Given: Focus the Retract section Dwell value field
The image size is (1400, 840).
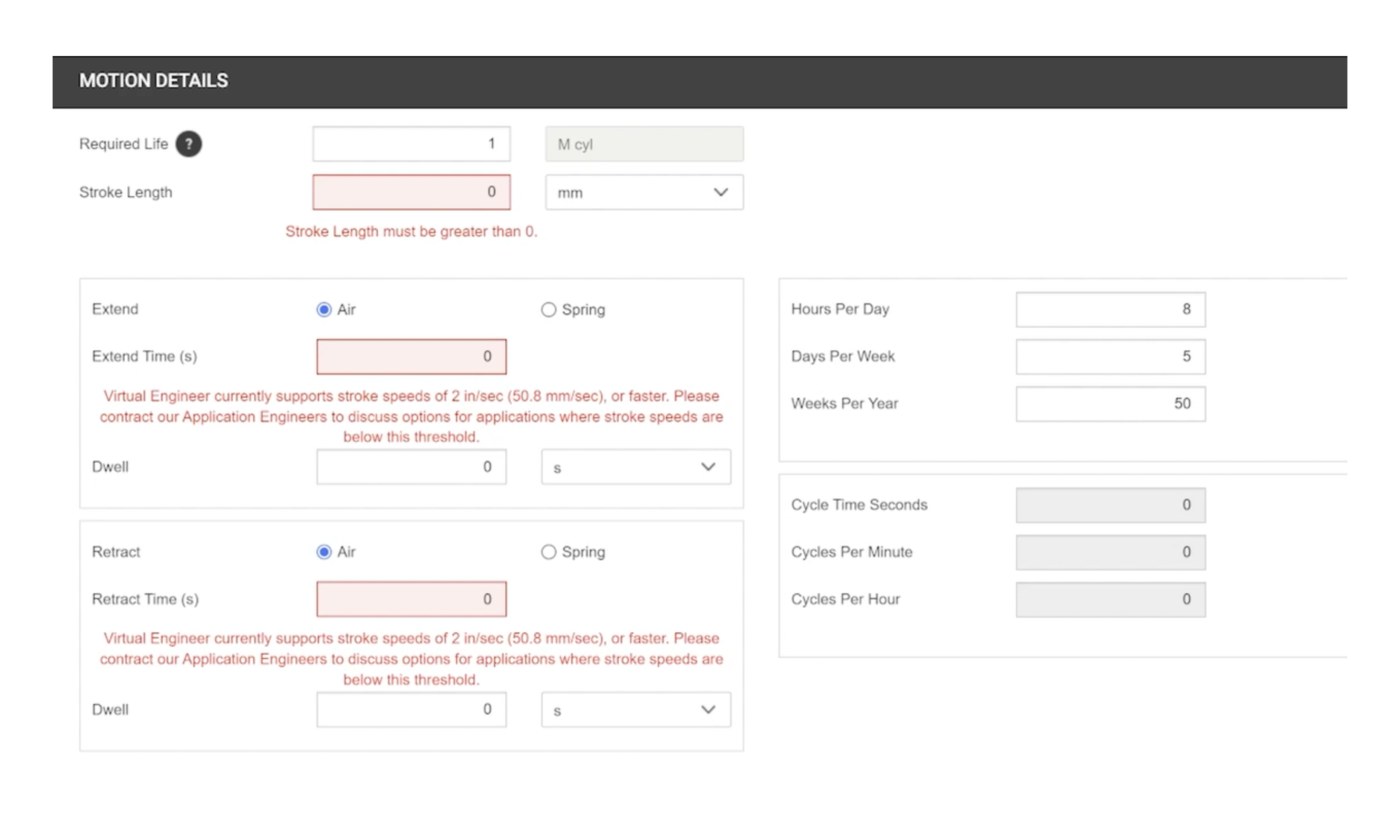Looking at the screenshot, I should [x=411, y=710].
